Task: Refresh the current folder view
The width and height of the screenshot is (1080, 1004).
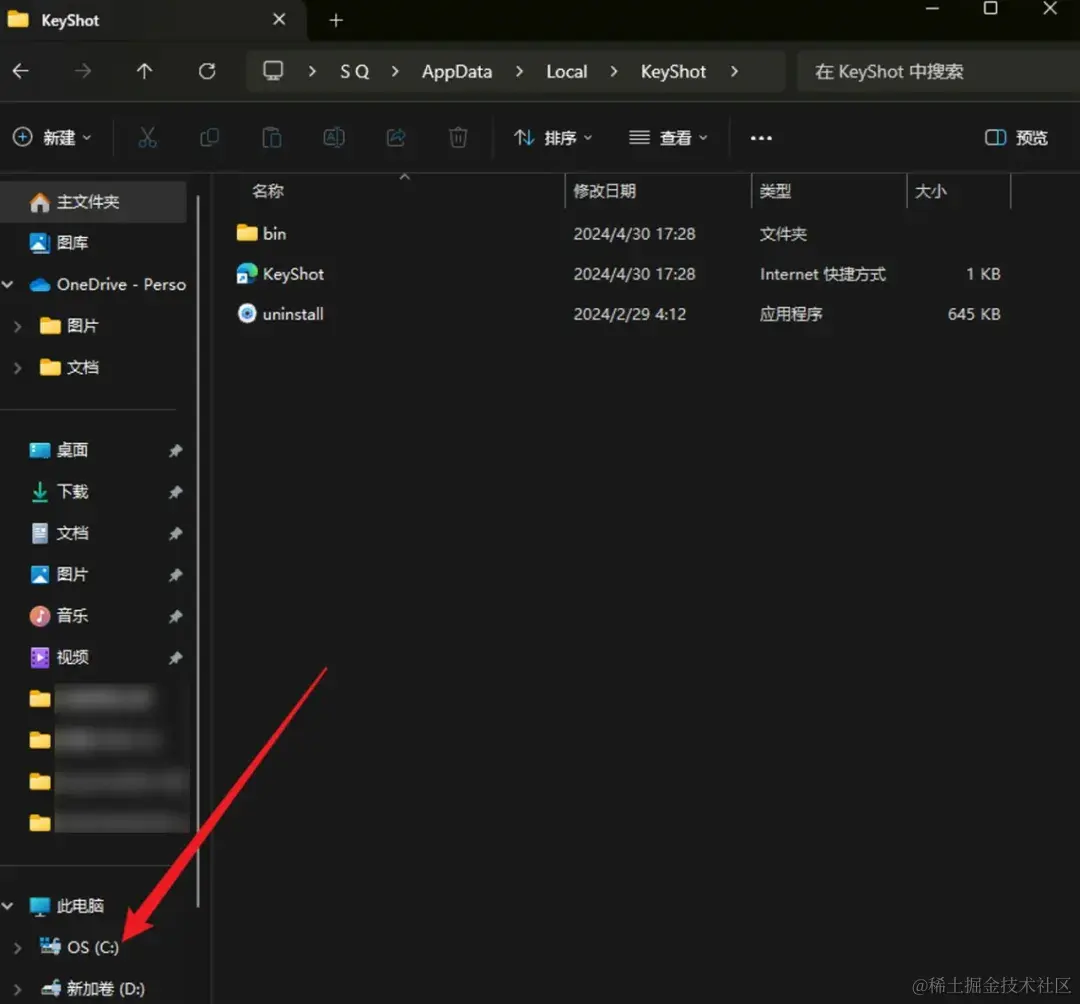Action: pyautogui.click(x=207, y=71)
